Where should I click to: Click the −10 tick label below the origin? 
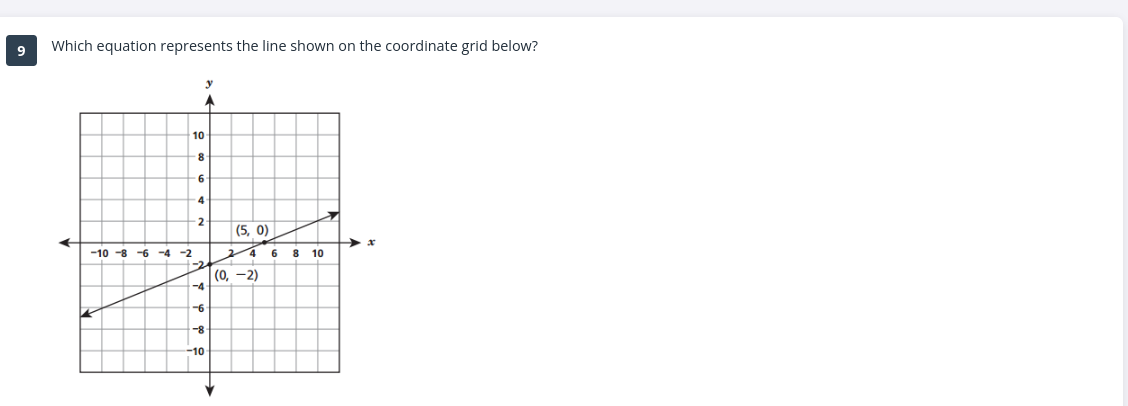click(197, 351)
